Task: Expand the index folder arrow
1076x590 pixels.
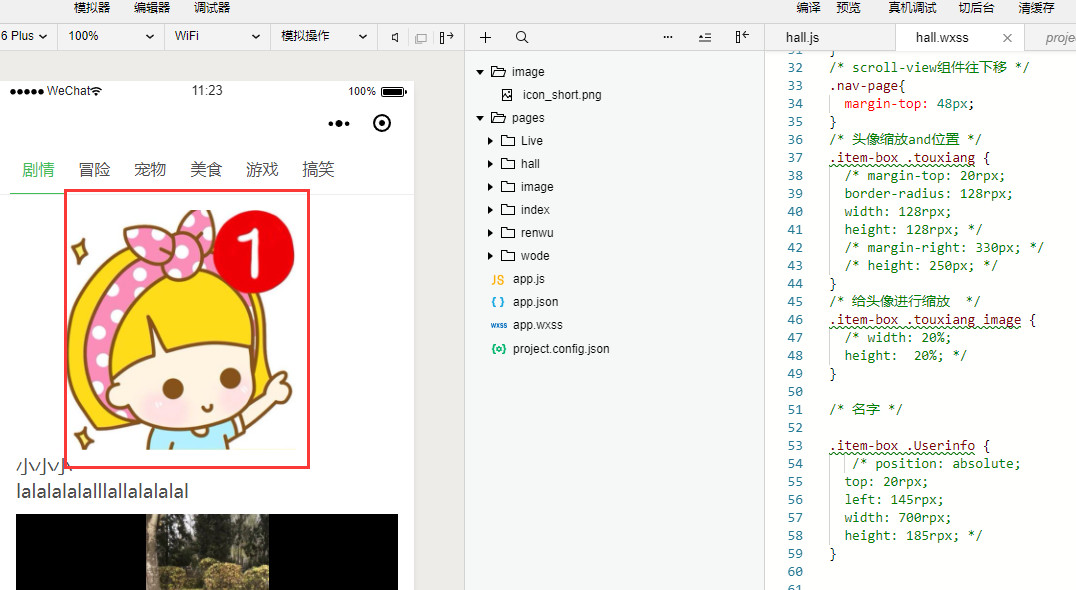Action: (x=490, y=210)
